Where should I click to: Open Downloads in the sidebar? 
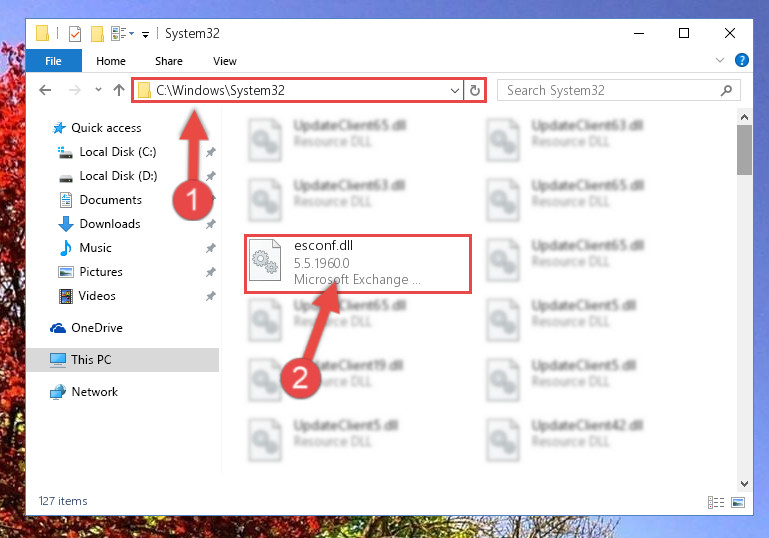pyautogui.click(x=110, y=224)
